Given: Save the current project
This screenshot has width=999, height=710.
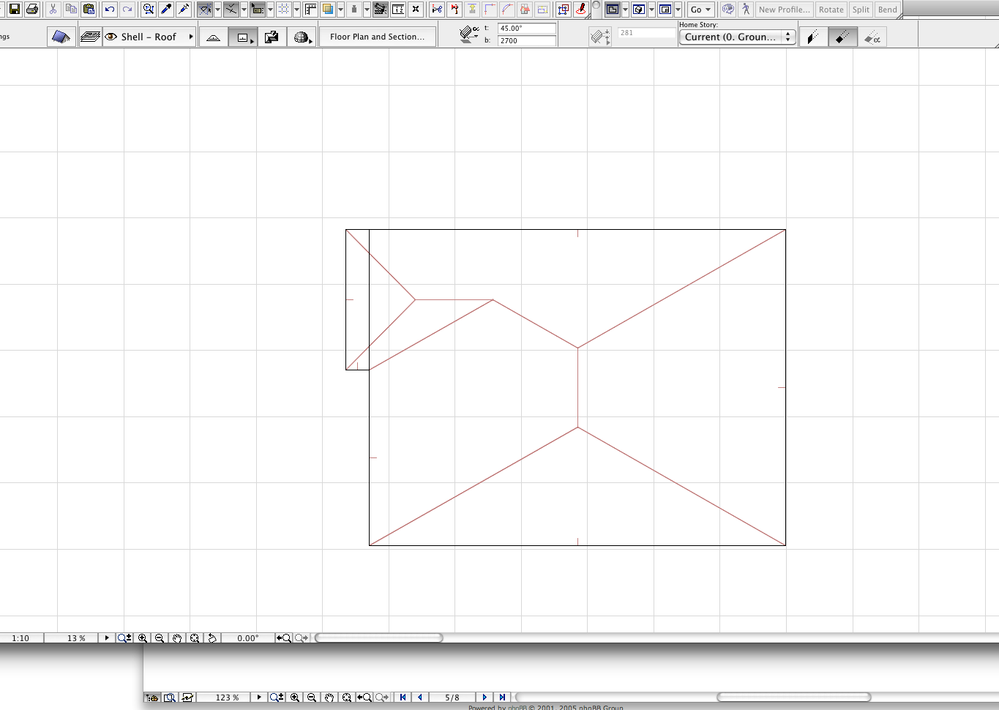Looking at the screenshot, I should click(x=13, y=9).
